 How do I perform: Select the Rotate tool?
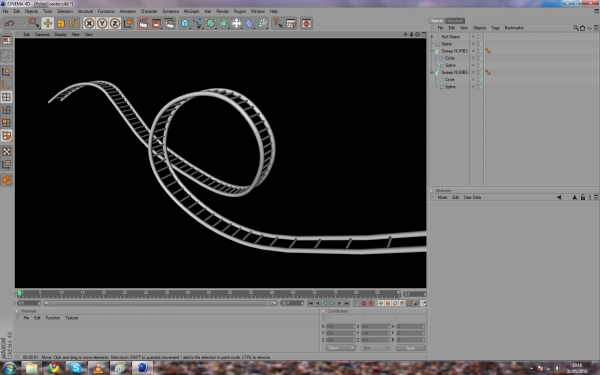73,23
